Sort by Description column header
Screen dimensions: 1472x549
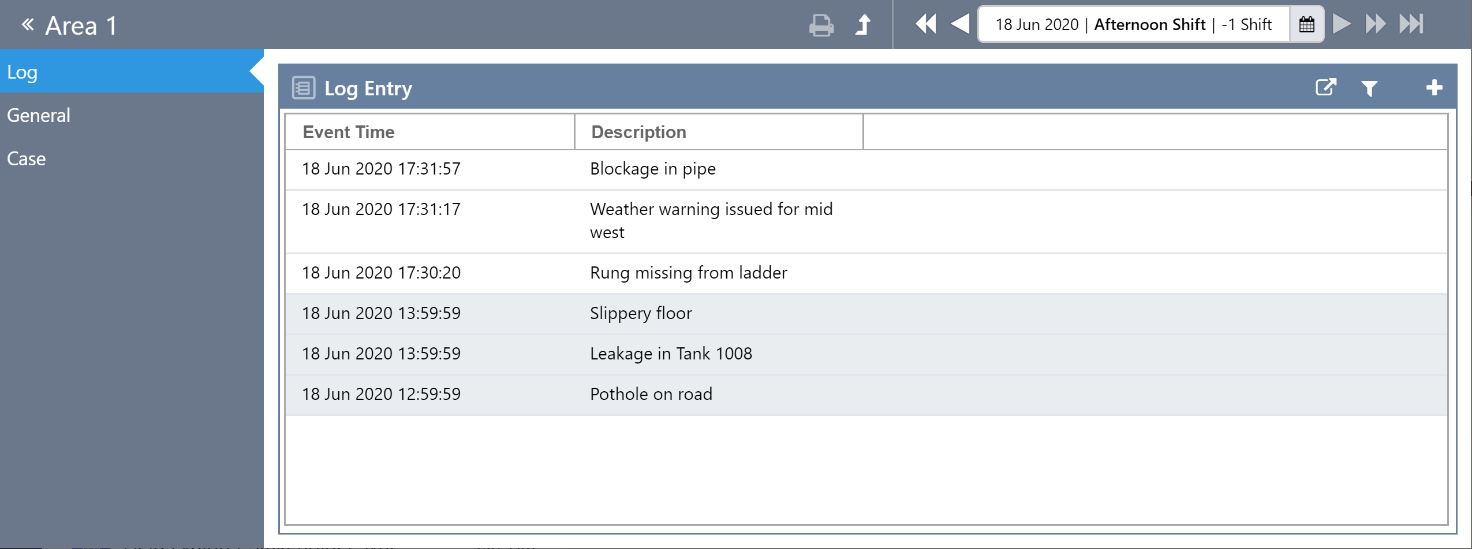(x=639, y=132)
